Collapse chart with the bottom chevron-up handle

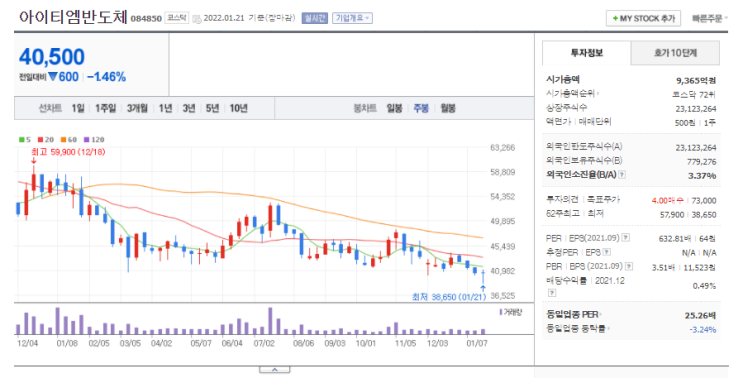275,370
